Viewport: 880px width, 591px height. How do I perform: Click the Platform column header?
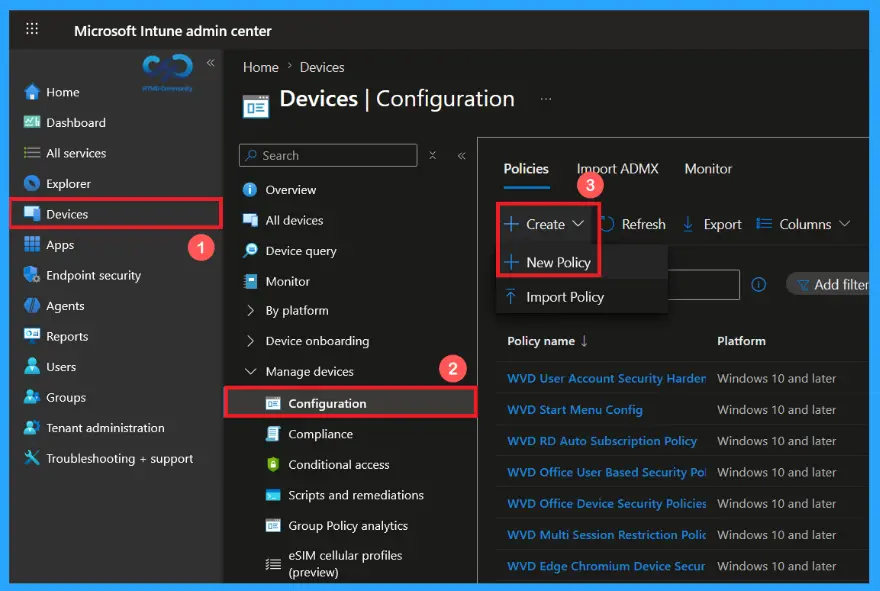tap(741, 341)
